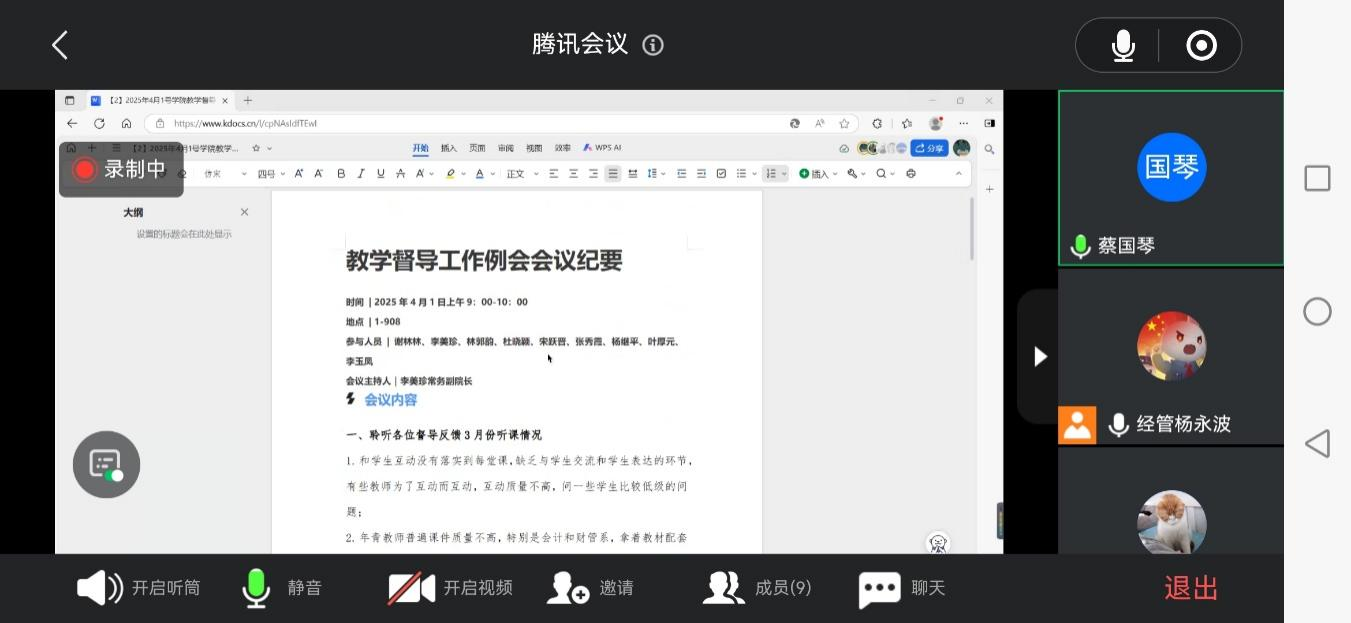Select 蔡国琴 participant video tile
Viewport: 1351px width, 623px height.
[x=1171, y=178]
